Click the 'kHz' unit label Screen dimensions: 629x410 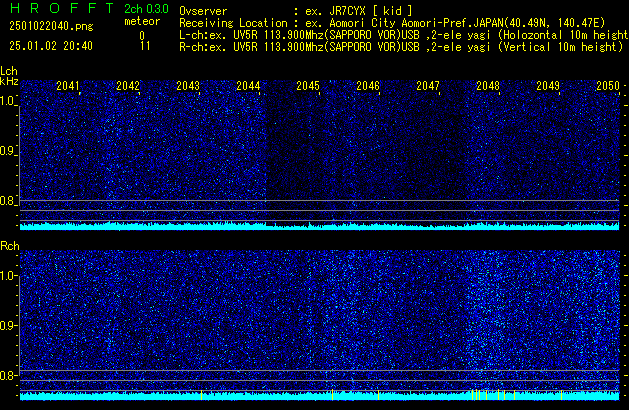pos(9,81)
